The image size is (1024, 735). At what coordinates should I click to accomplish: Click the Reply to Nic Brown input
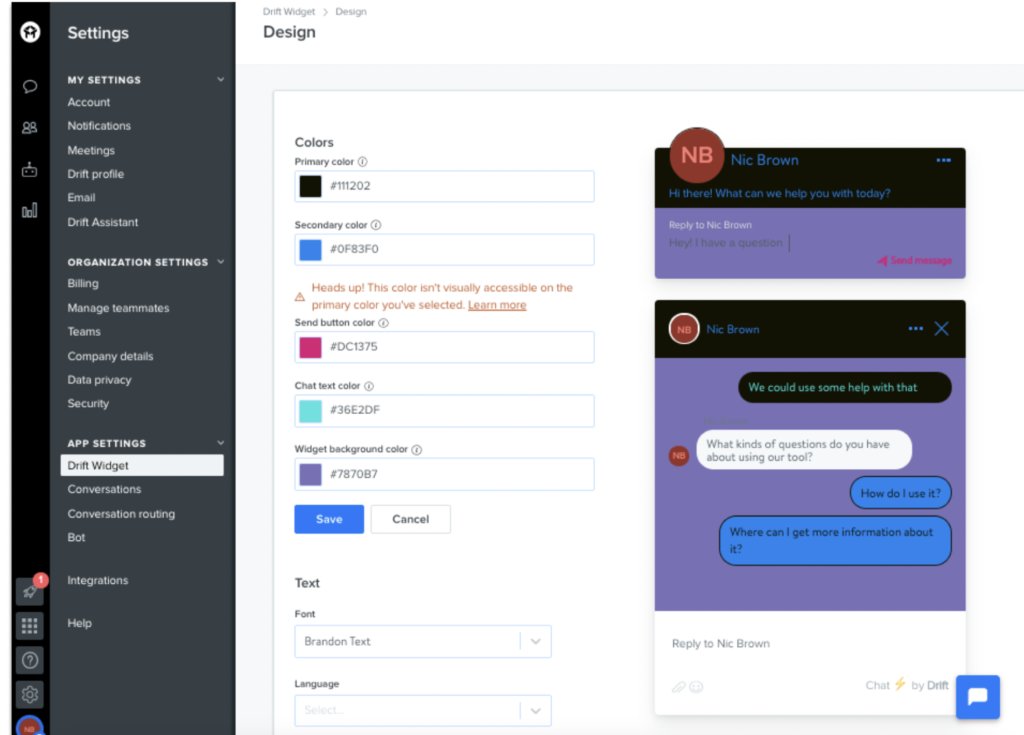pos(721,644)
